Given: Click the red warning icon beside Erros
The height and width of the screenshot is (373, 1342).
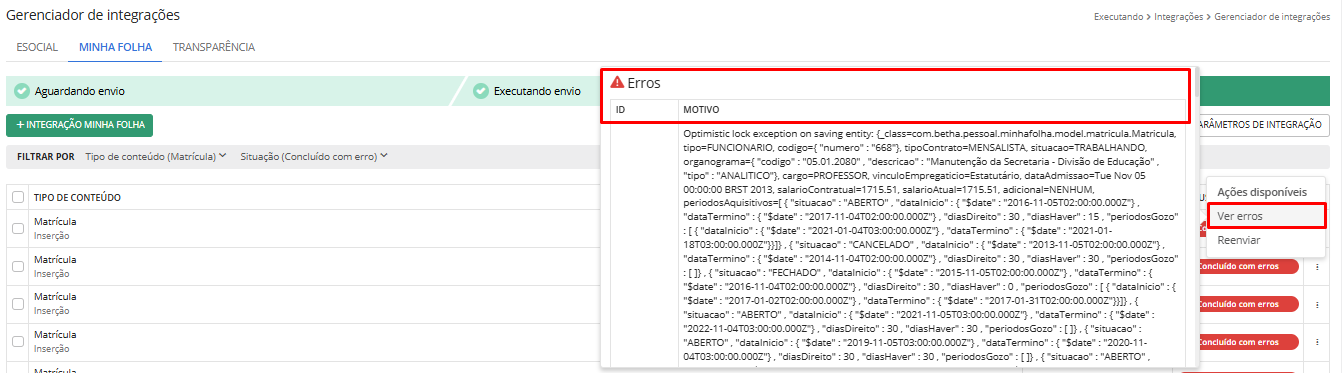Looking at the screenshot, I should click(617, 83).
